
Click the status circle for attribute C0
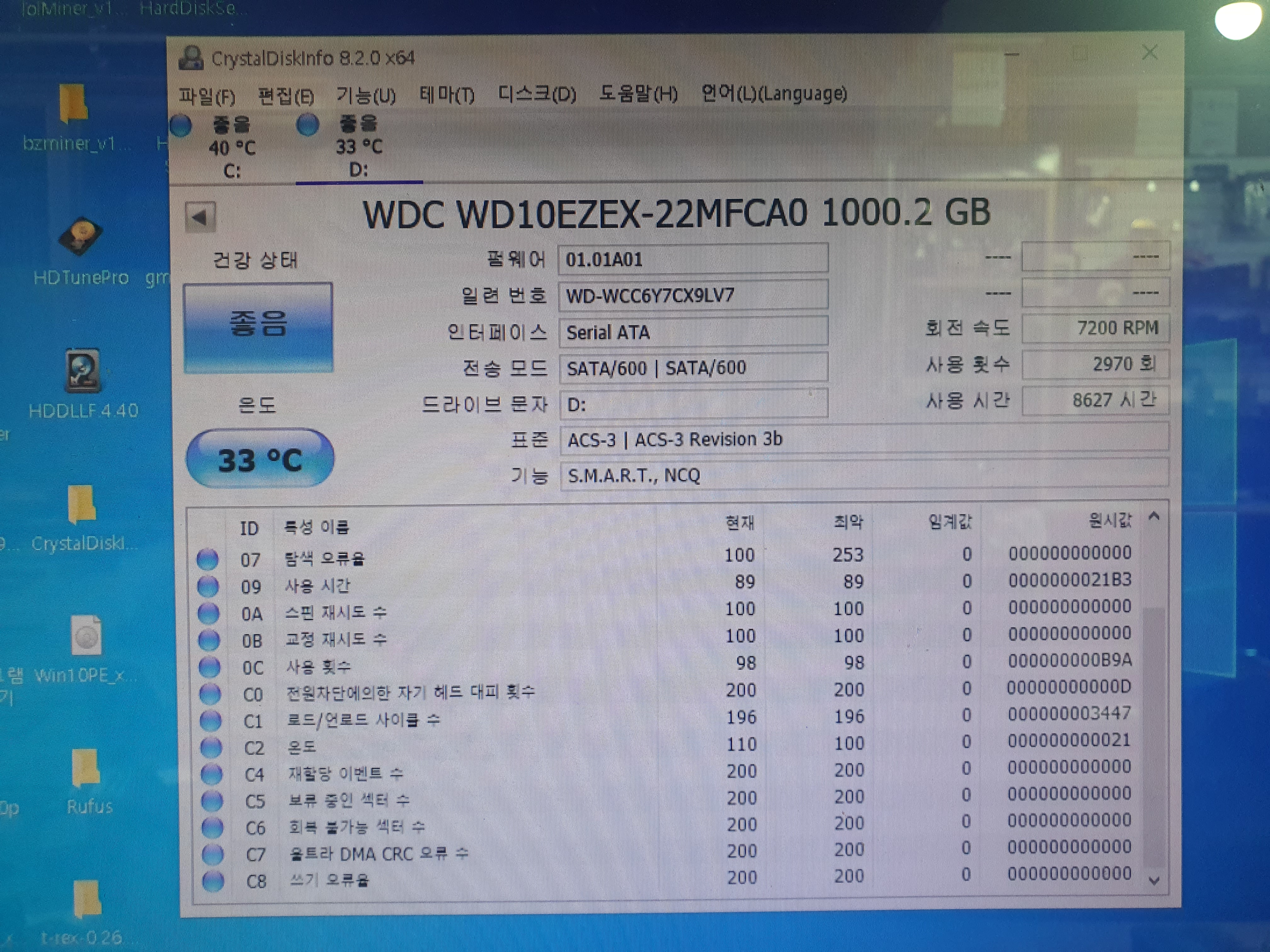coord(210,694)
